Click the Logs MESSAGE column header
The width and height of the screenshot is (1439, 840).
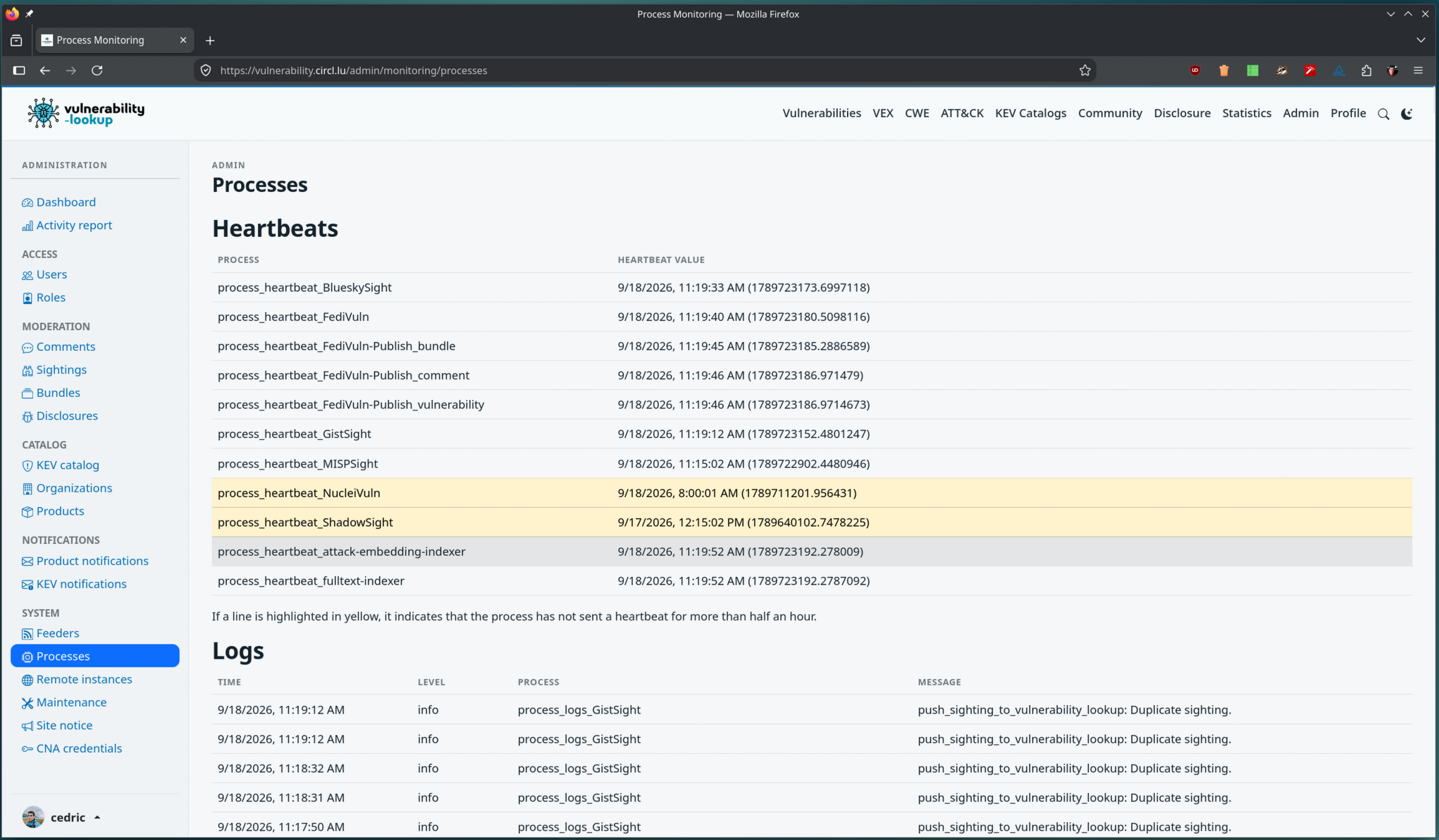(939, 682)
